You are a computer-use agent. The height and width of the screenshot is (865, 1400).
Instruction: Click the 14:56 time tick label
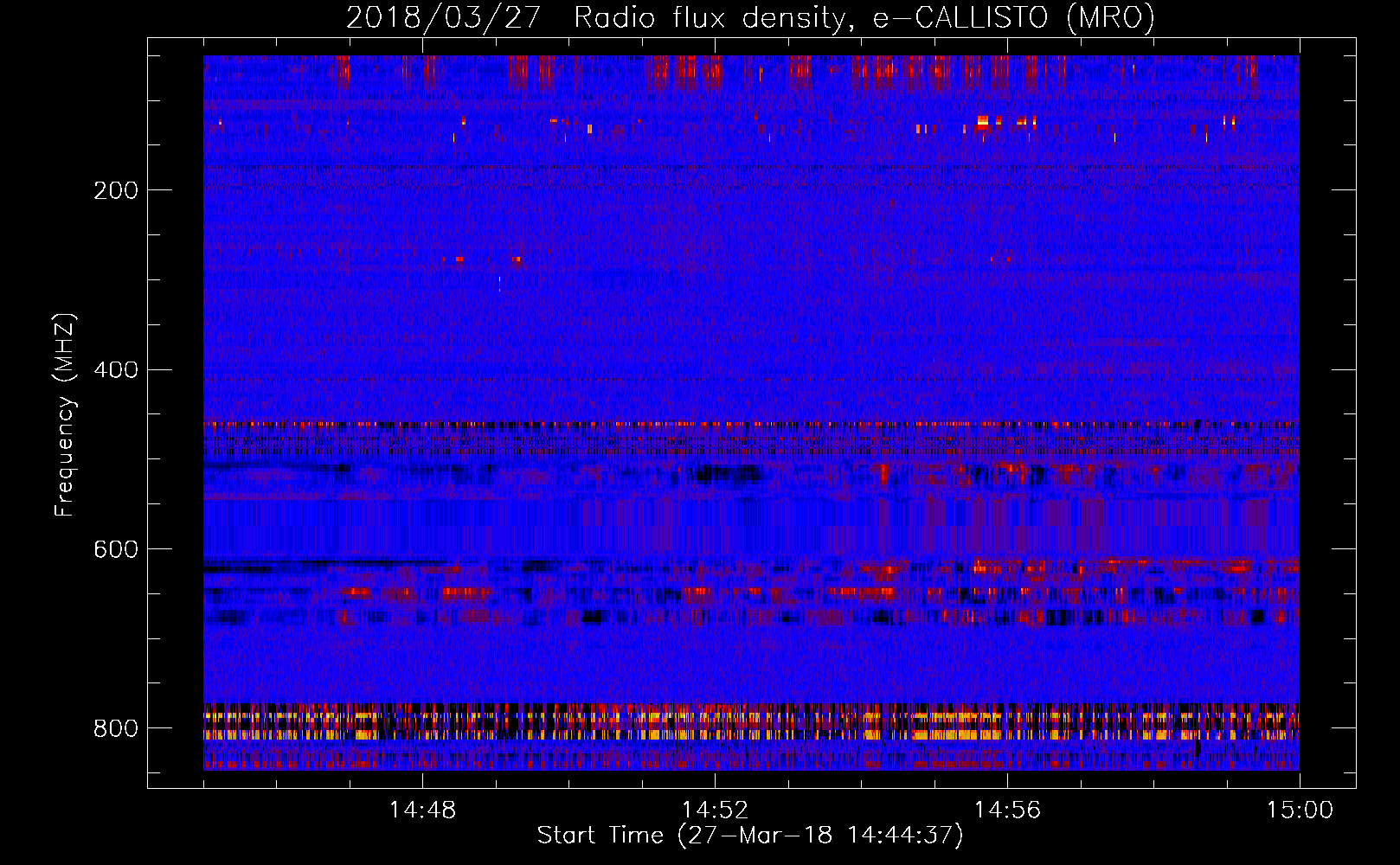1007,810
